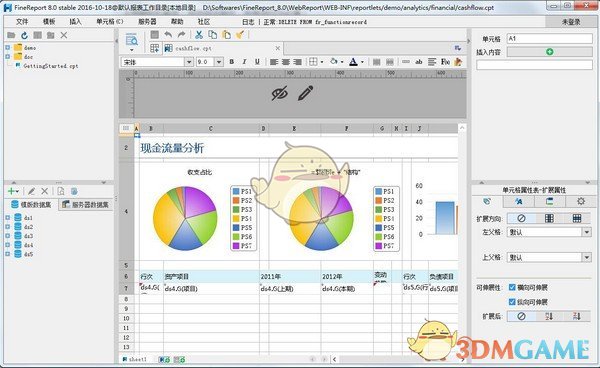Open the 插入 menu
This screenshot has height=368, width=600.
click(x=75, y=22)
